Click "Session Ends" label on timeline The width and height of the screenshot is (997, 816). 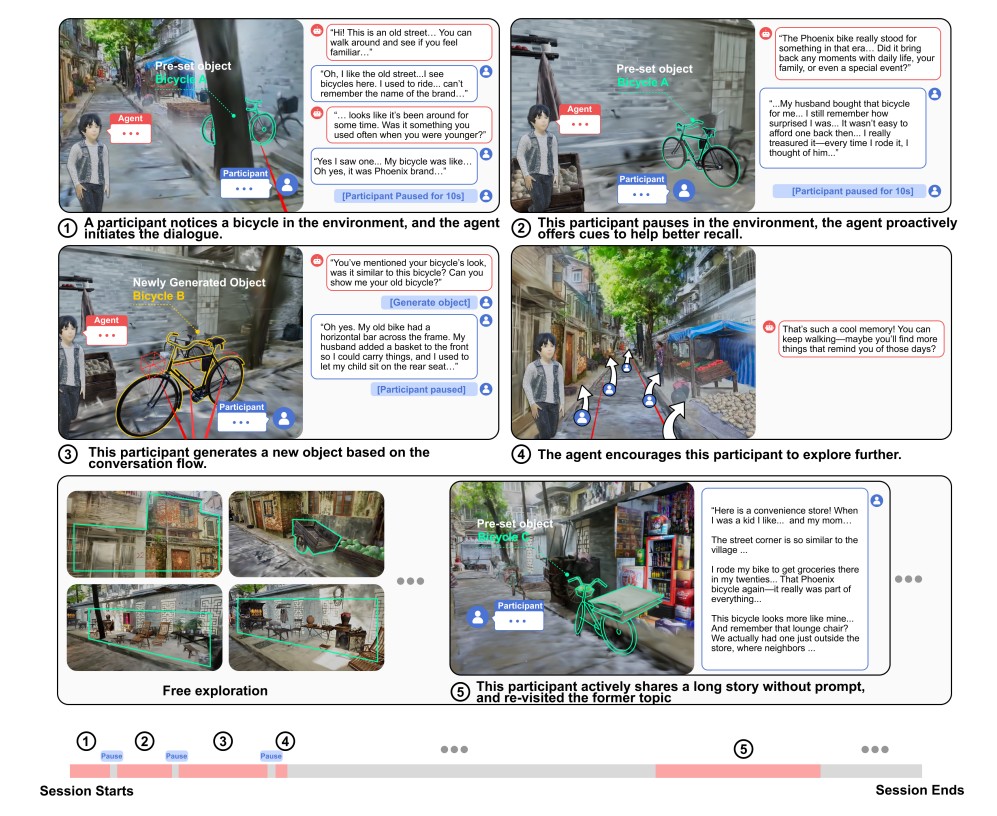(919, 791)
